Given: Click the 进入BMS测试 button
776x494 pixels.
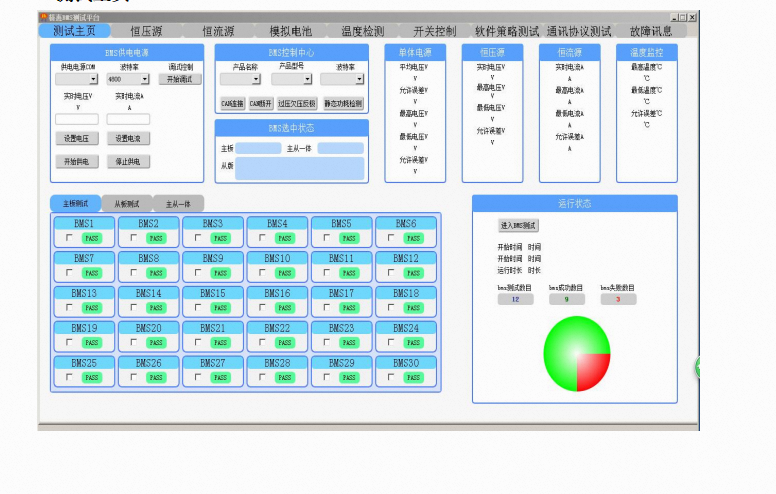Looking at the screenshot, I should point(519,225).
